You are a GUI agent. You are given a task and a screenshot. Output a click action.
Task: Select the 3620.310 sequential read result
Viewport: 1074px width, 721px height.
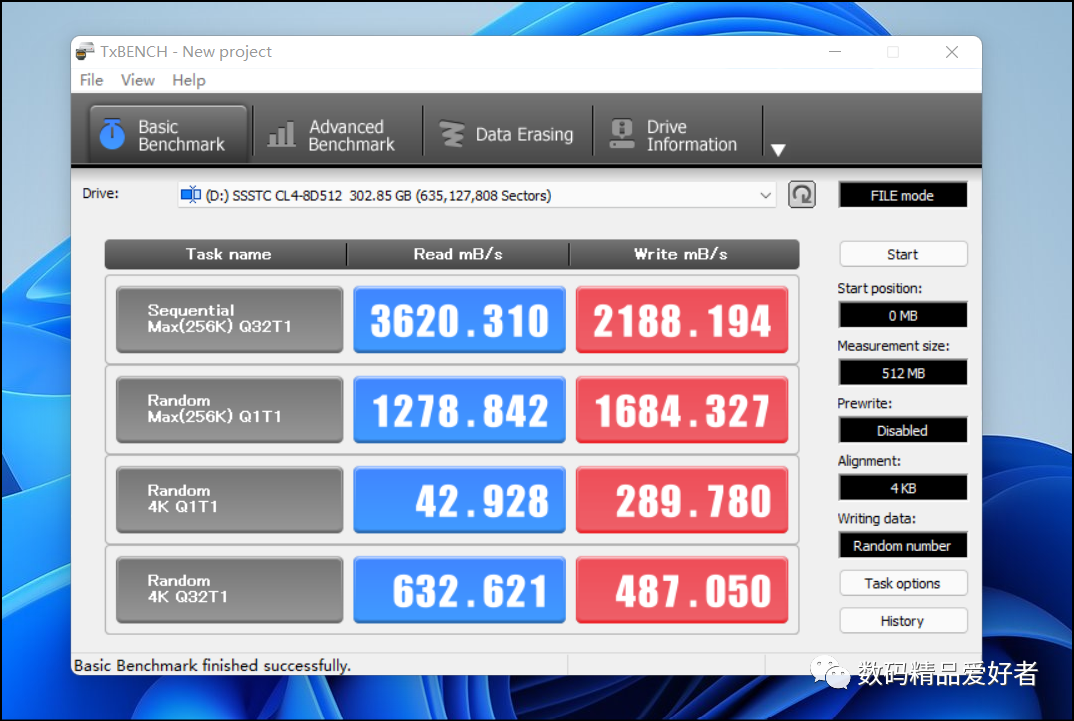tap(460, 319)
